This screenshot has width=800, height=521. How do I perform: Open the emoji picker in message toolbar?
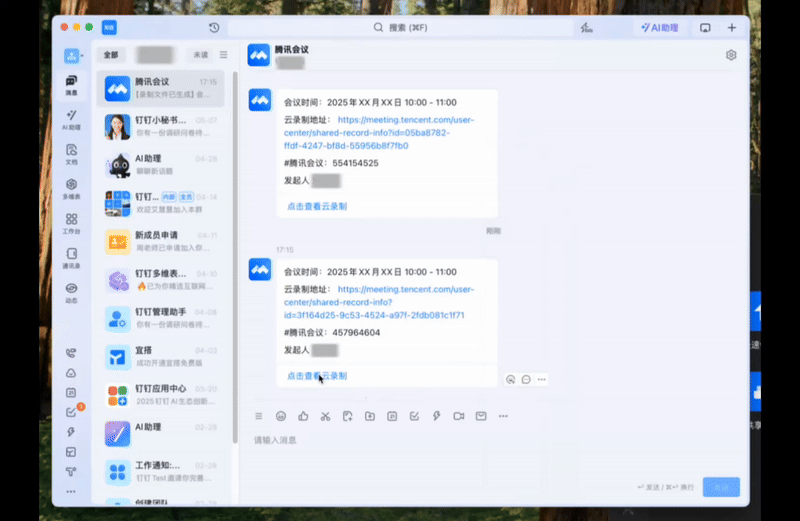click(x=281, y=416)
